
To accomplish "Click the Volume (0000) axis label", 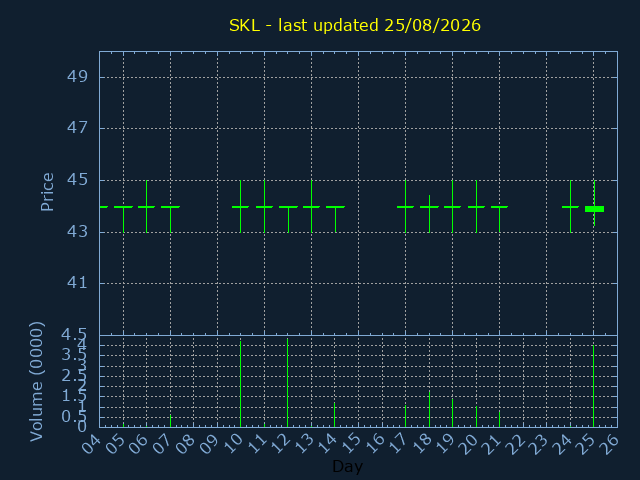I will (36, 382).
